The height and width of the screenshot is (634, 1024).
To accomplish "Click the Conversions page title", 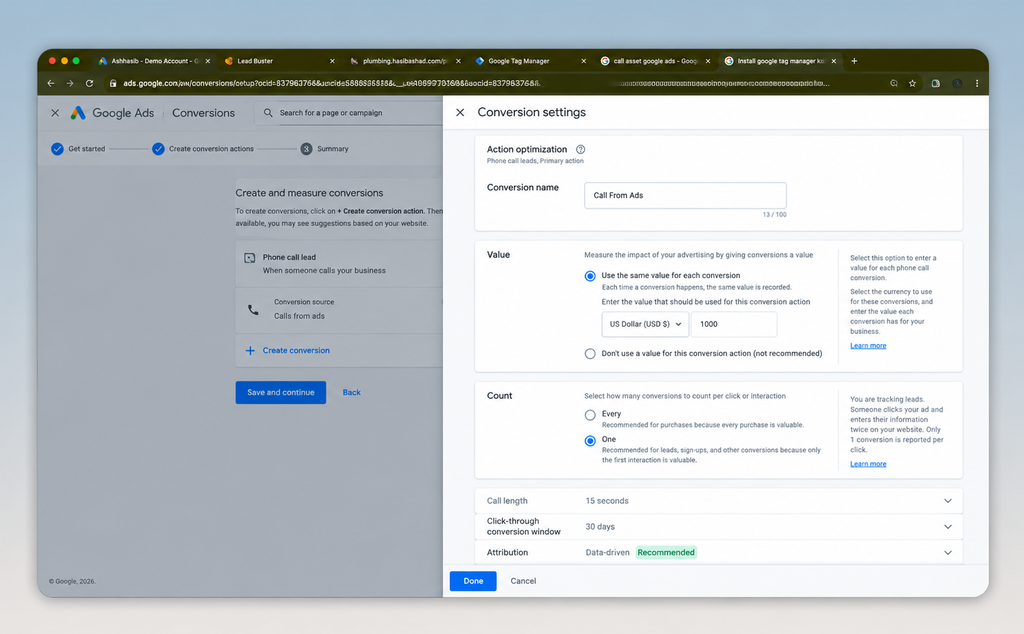I will pyautogui.click(x=203, y=113).
